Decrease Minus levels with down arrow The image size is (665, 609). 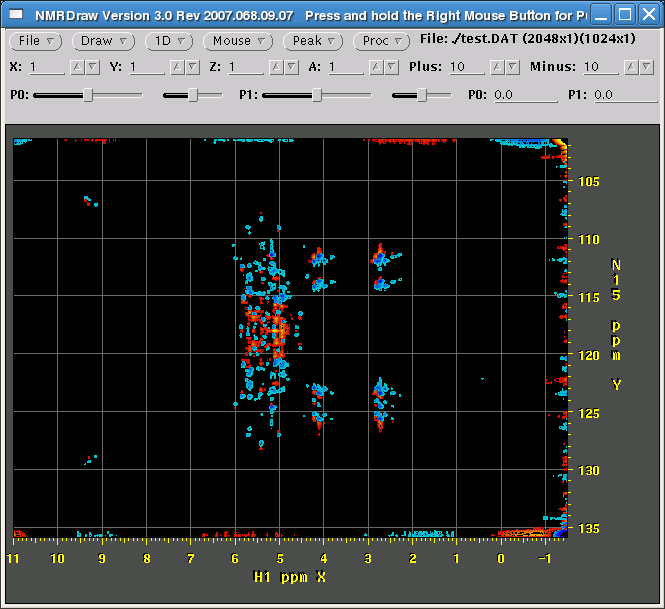(646, 67)
